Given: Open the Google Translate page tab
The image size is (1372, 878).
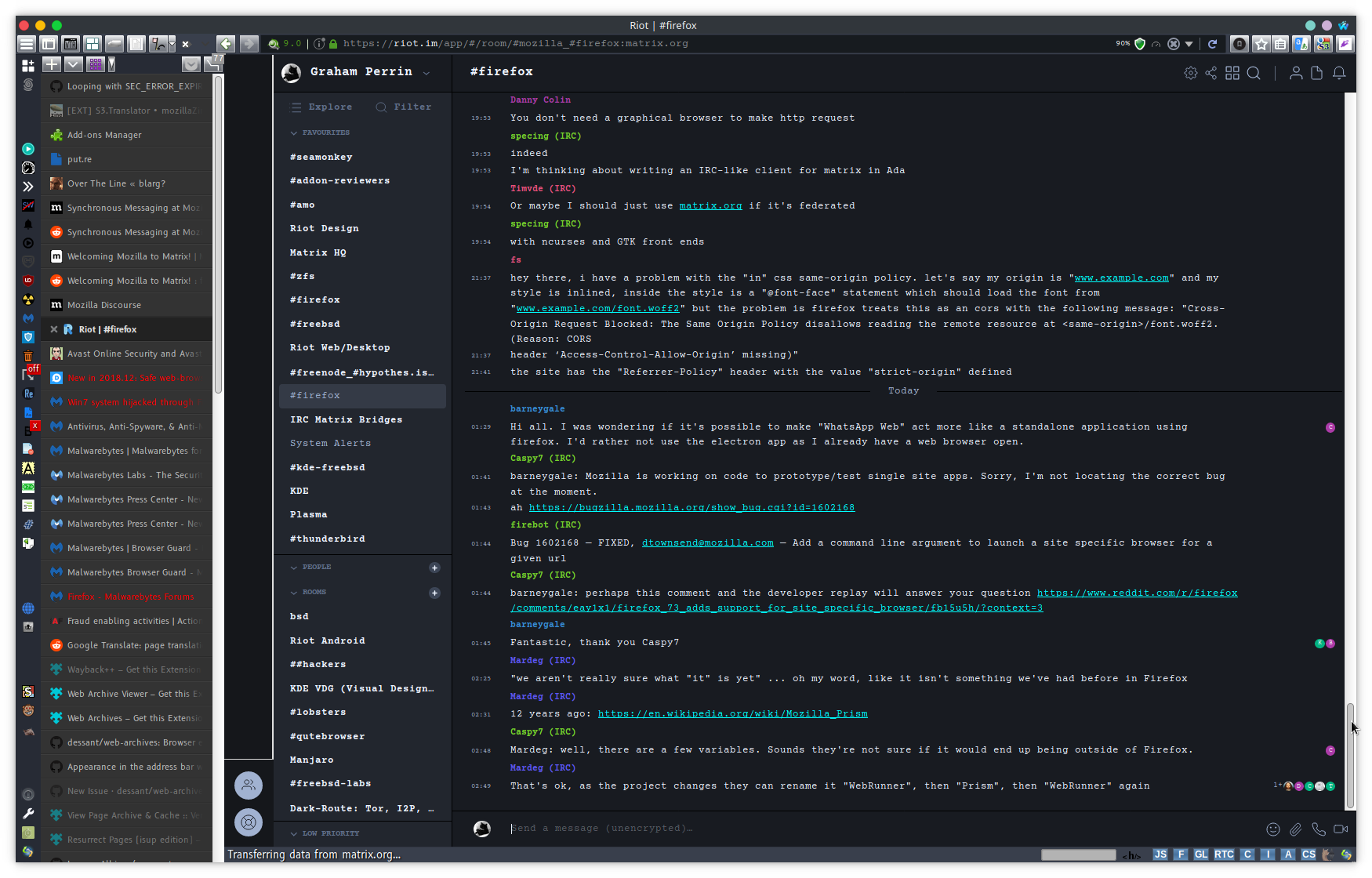Looking at the screenshot, I should 126,645.
